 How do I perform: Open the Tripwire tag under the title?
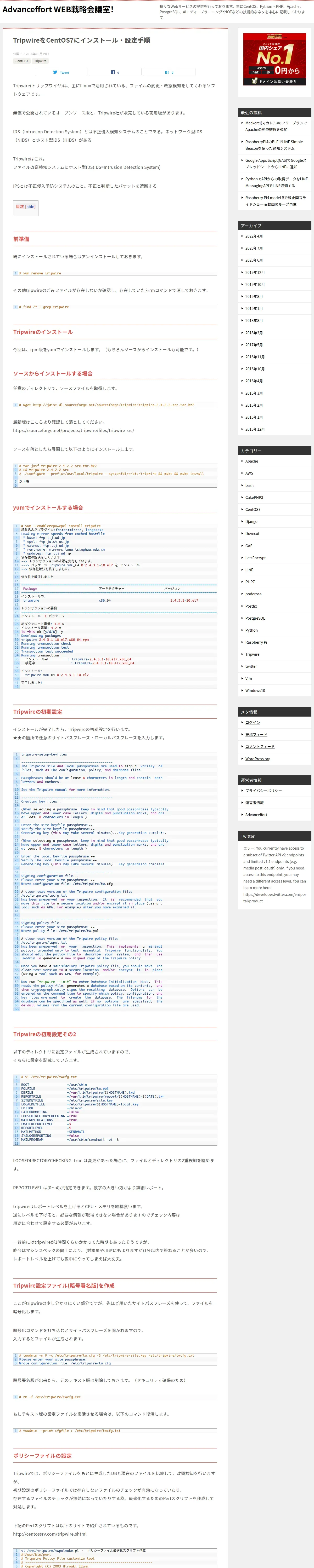[x=40, y=61]
